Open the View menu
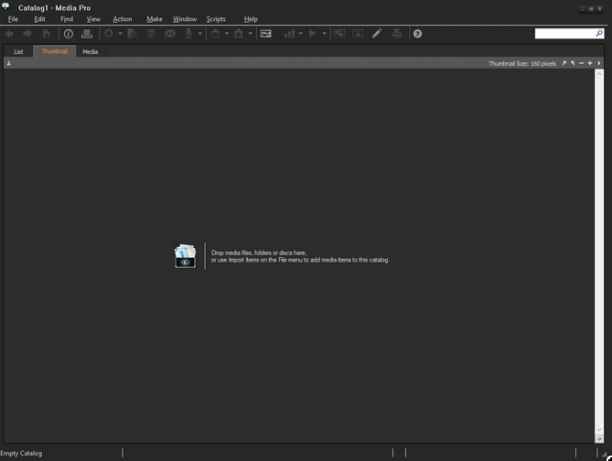The height and width of the screenshot is (461, 612). coord(93,19)
